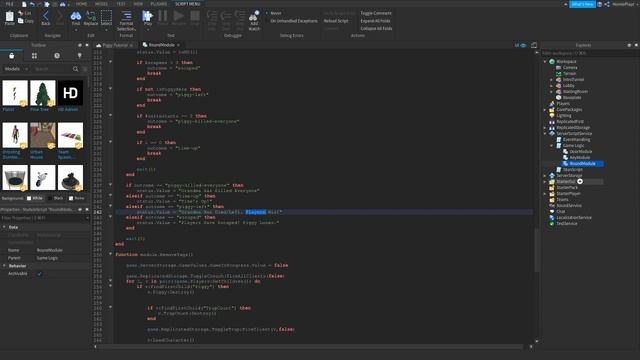Expand the ReplicatedStorage node
The image size is (640, 360).
tap(545, 128)
